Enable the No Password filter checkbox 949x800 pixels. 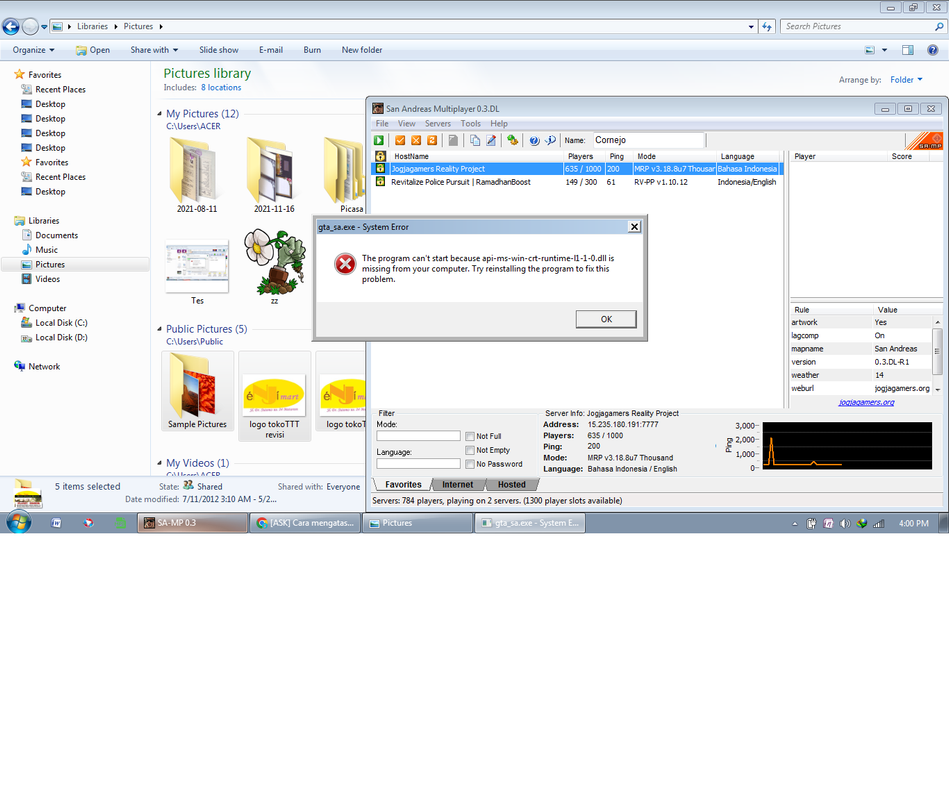point(470,464)
